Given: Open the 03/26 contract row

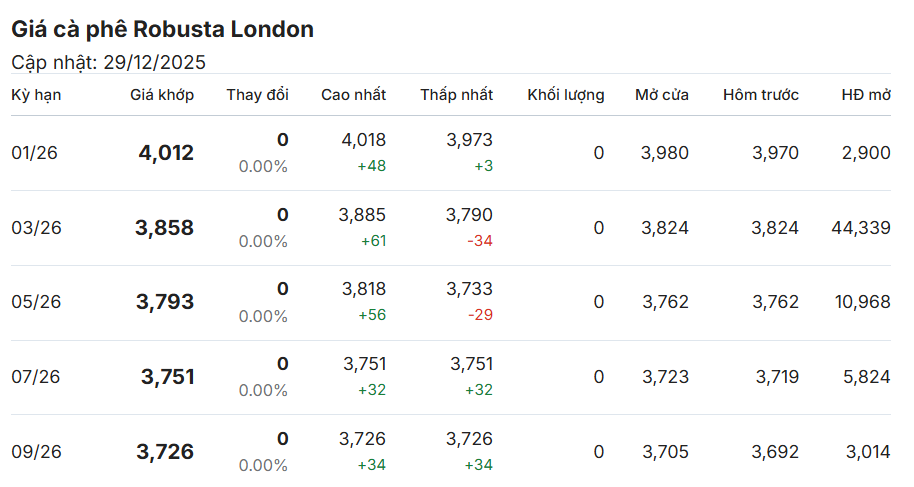Looking at the screenshot, I should coord(36,228).
